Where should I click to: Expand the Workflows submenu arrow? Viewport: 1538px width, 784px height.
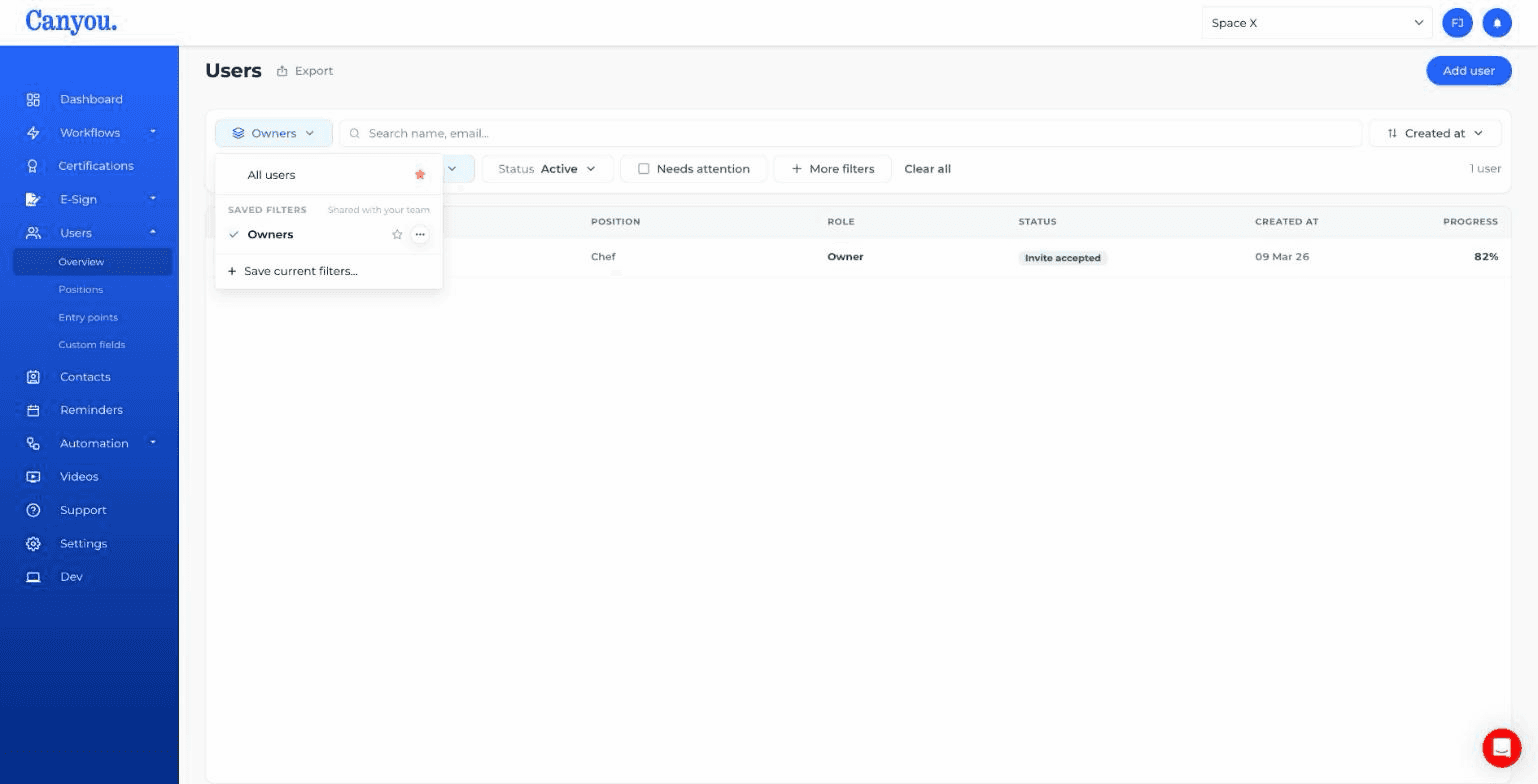point(153,132)
